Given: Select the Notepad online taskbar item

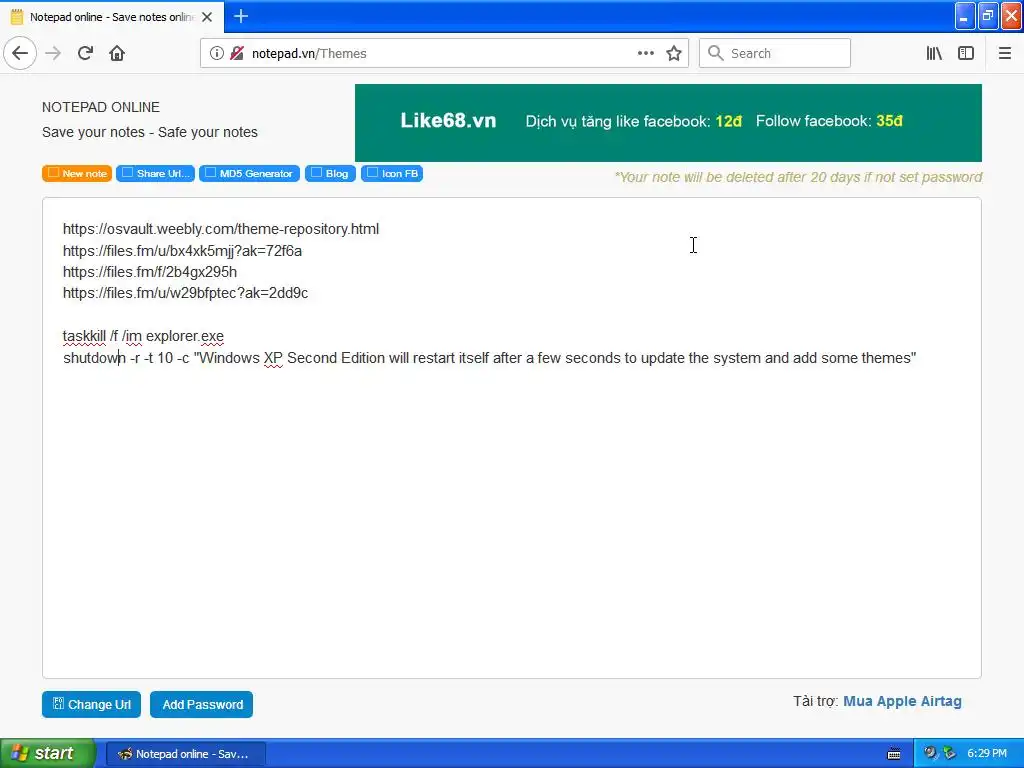Looking at the screenshot, I should click(x=185, y=754).
